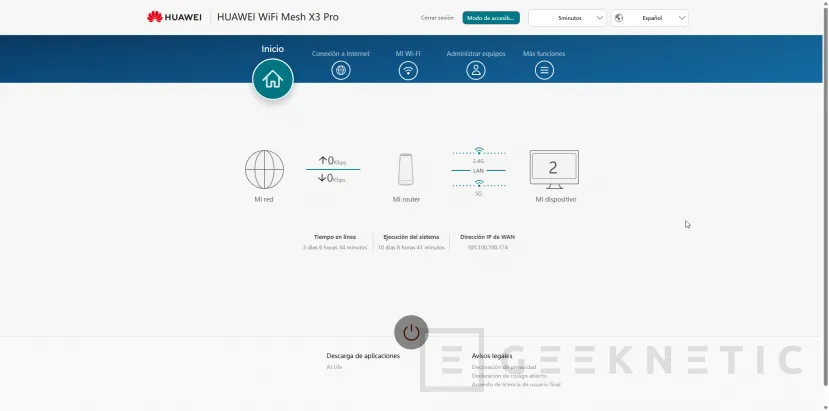The height and width of the screenshot is (411, 829).
Task: Select the Administrar equipos tab label
Action: [476, 53]
